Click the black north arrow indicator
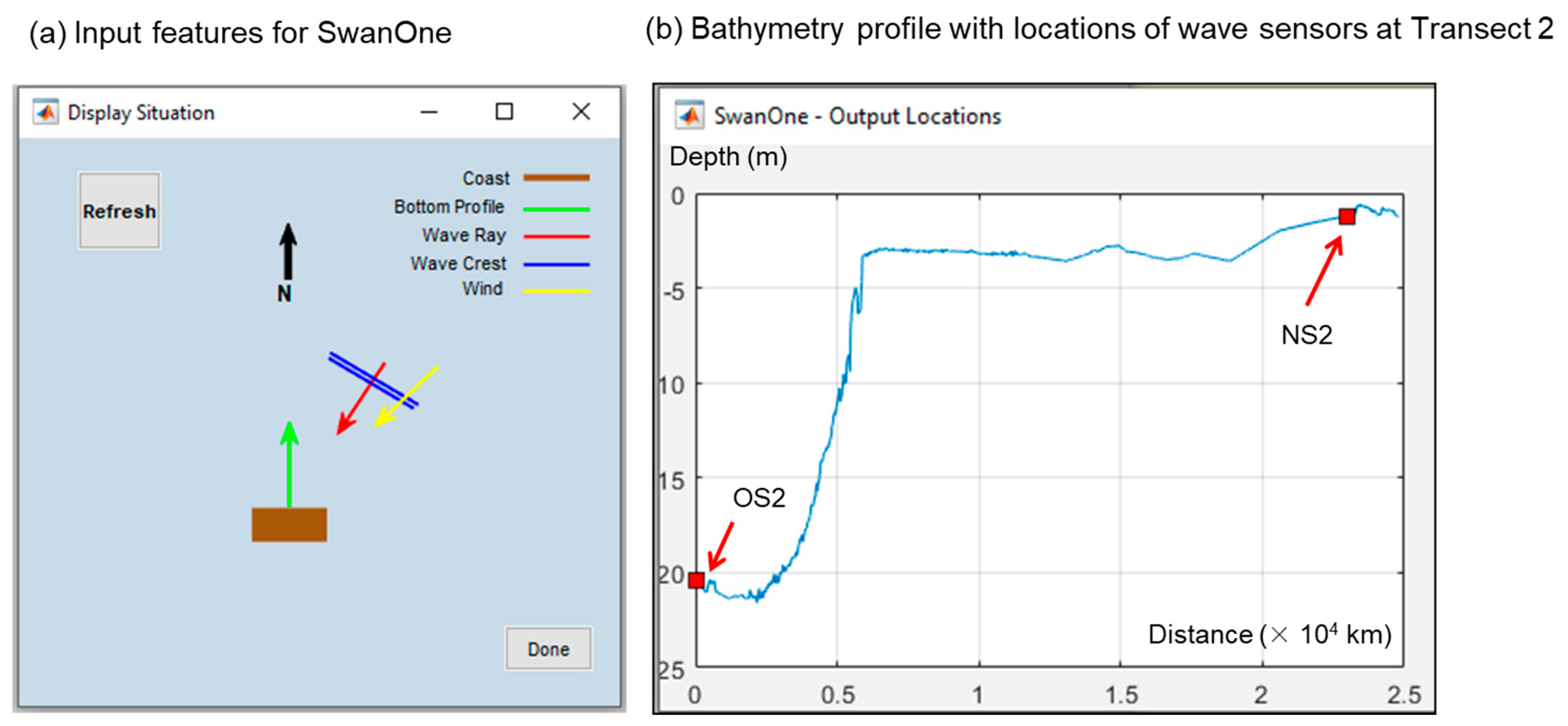Image resolution: width=1568 pixels, height=726 pixels. (x=288, y=252)
